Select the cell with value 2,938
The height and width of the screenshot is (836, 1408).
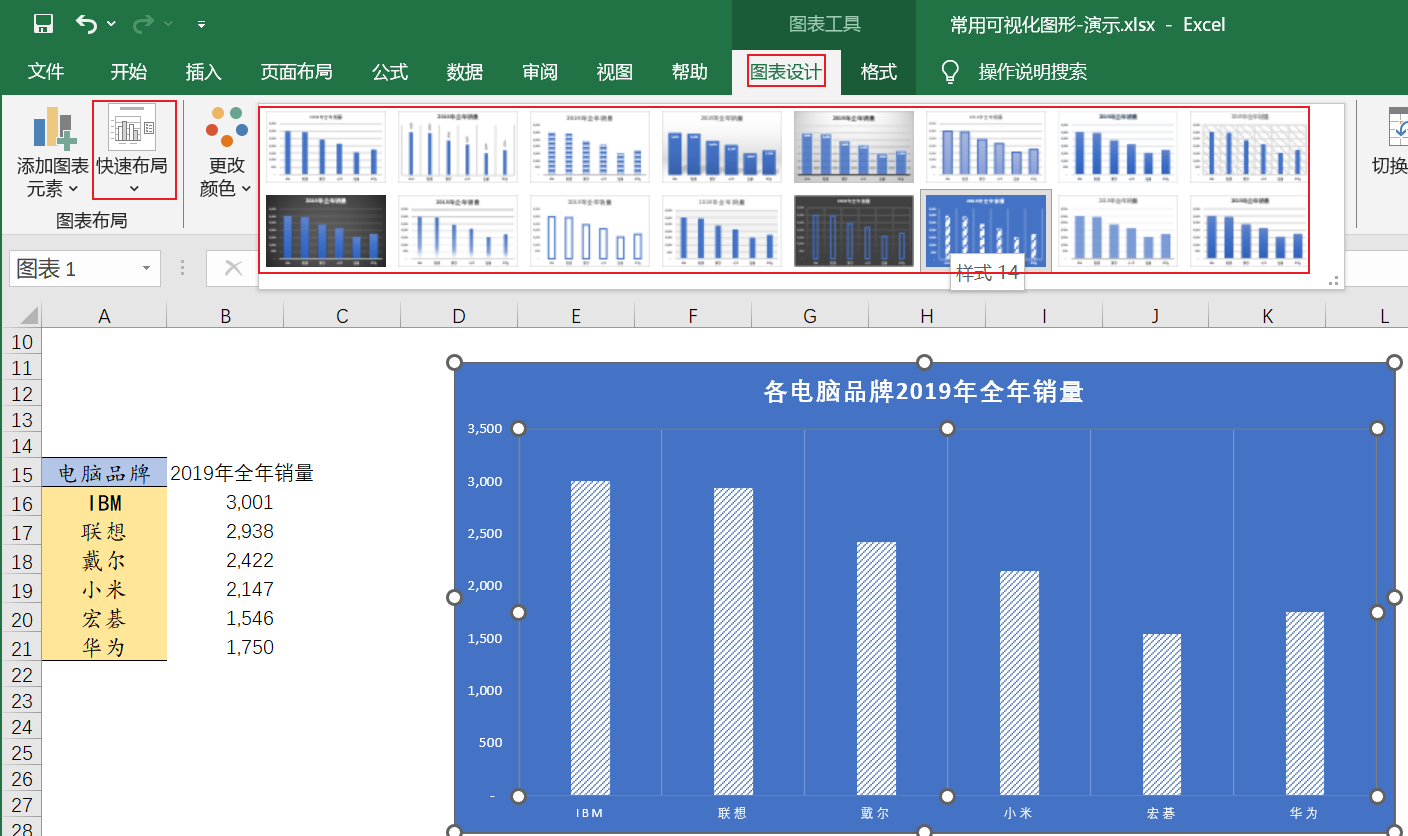225,531
